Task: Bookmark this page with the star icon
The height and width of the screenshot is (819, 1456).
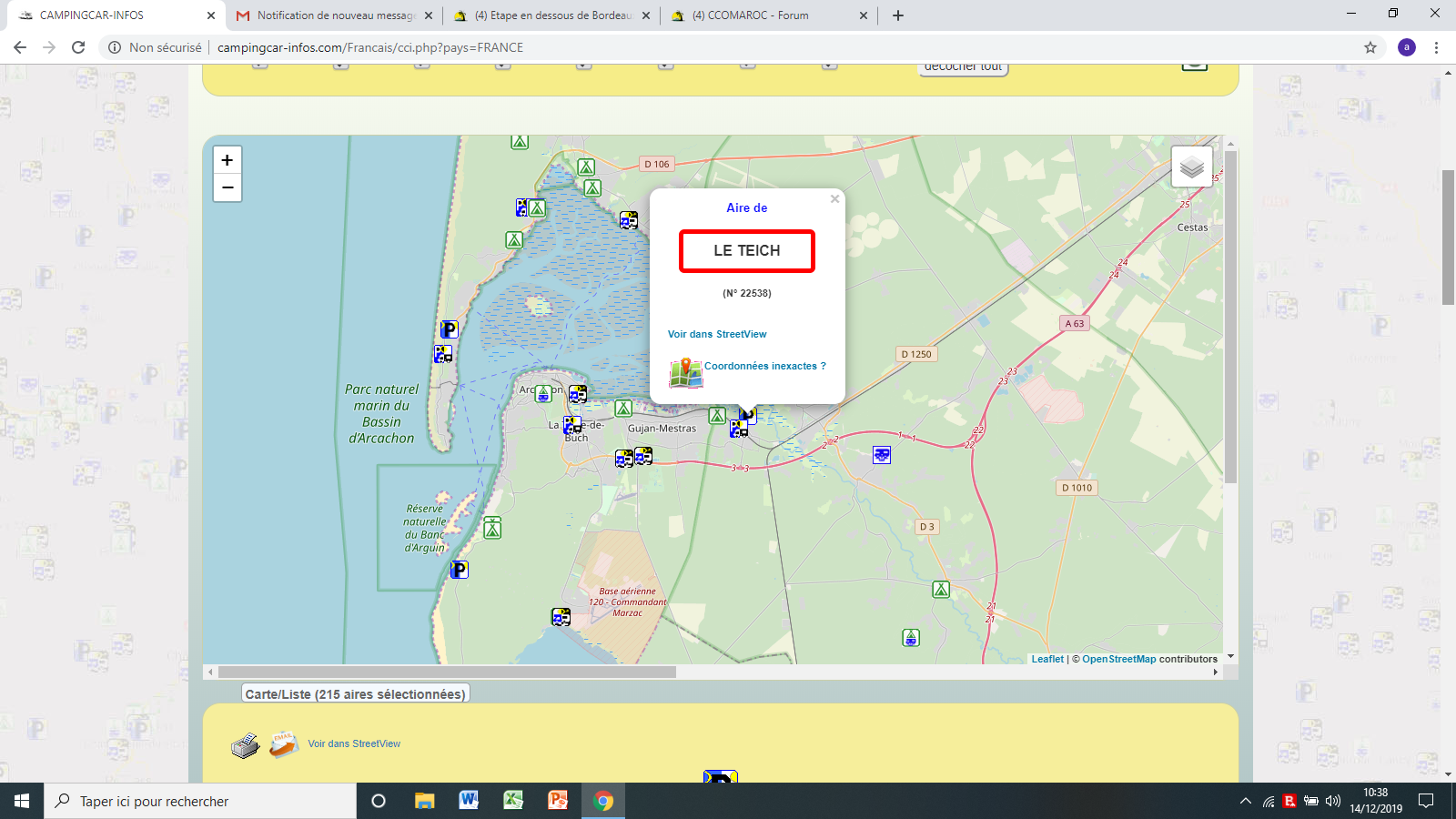Action: click(x=1370, y=47)
